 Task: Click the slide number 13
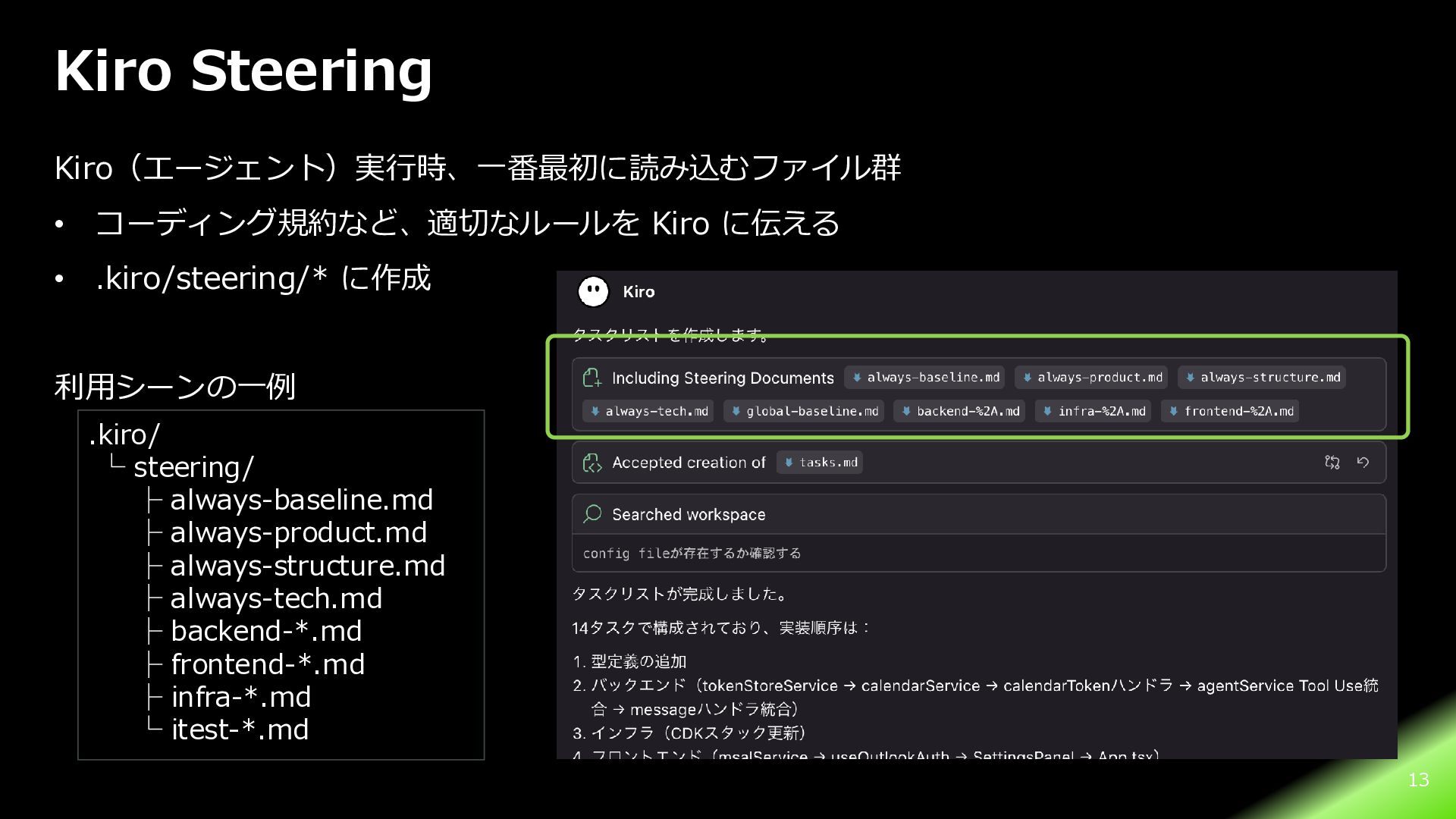(x=1418, y=780)
